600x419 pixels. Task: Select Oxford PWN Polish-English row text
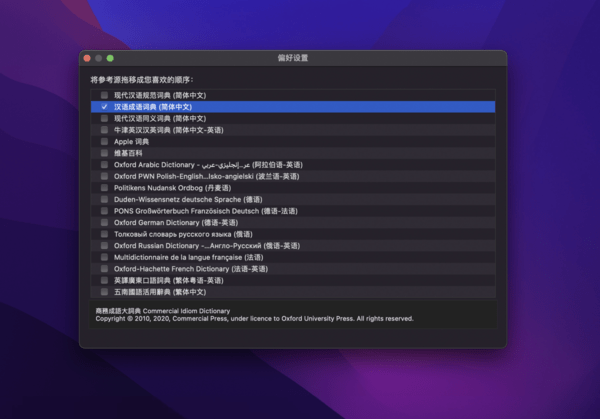(x=207, y=176)
